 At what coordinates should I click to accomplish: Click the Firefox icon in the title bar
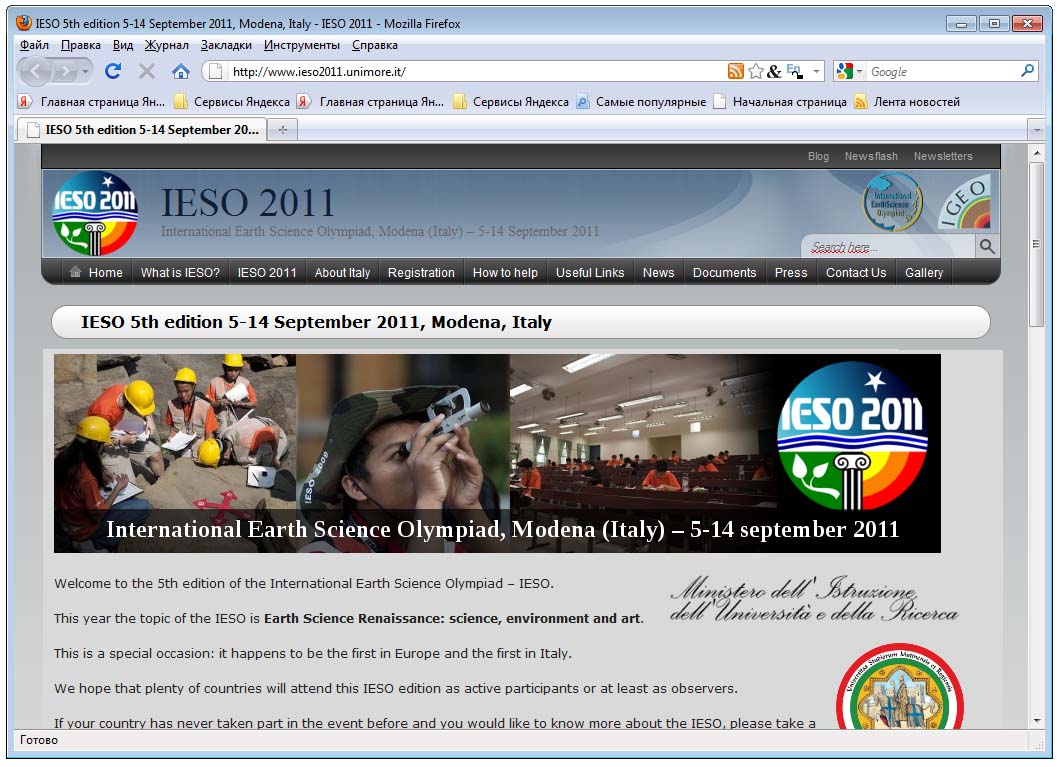click(x=24, y=23)
